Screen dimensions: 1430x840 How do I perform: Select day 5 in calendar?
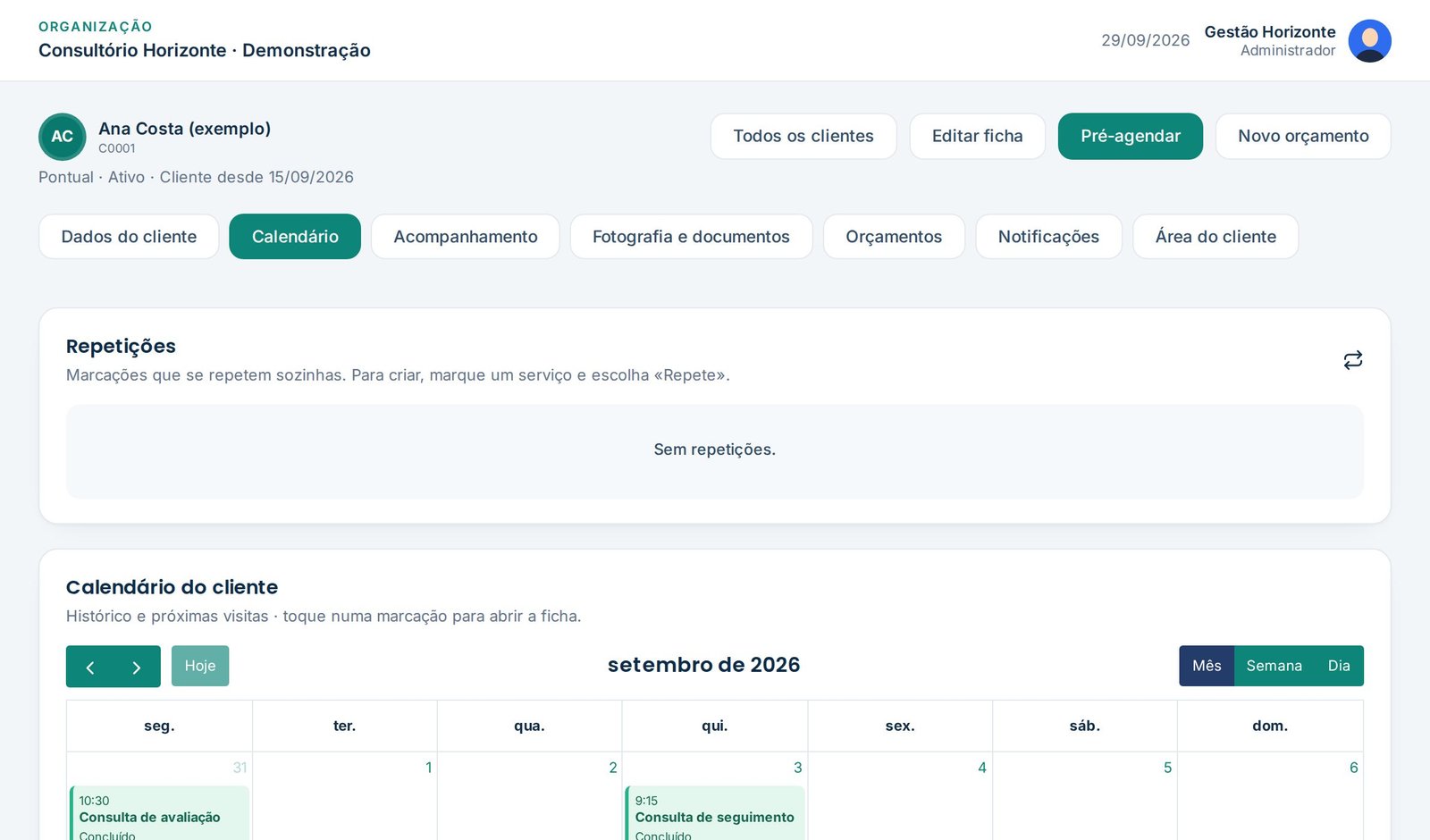[x=1167, y=768]
